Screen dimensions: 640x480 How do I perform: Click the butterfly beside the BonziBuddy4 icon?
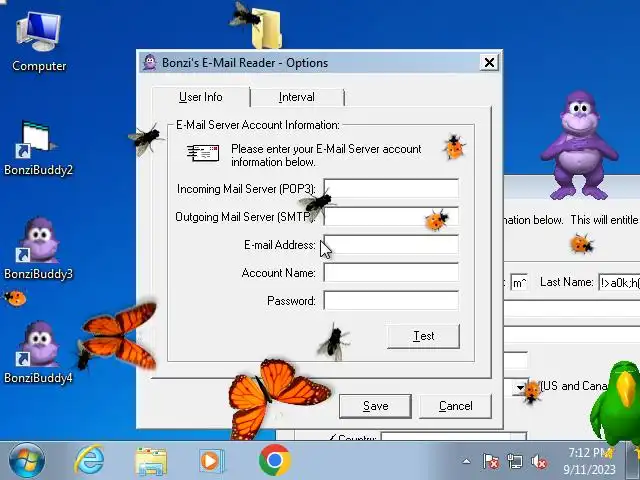tap(118, 337)
